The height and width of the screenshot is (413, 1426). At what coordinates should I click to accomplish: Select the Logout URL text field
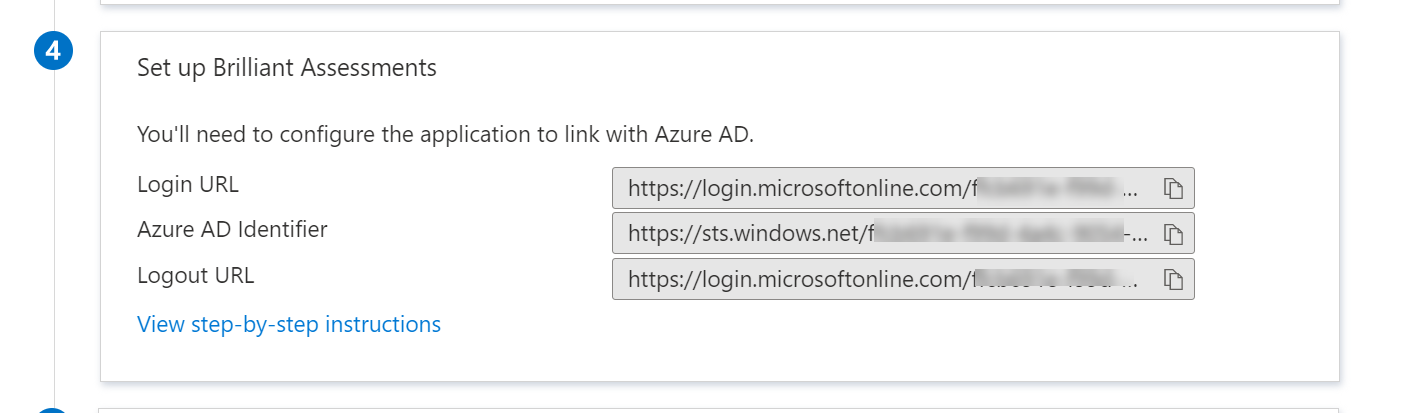880,279
